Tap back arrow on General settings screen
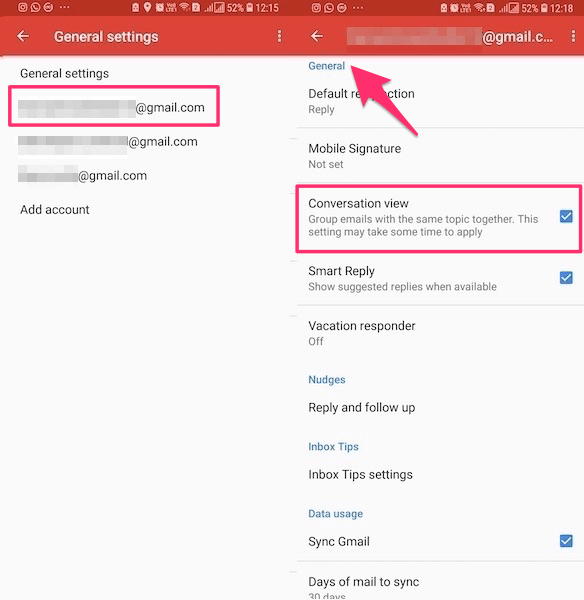 pyautogui.click(x=23, y=36)
